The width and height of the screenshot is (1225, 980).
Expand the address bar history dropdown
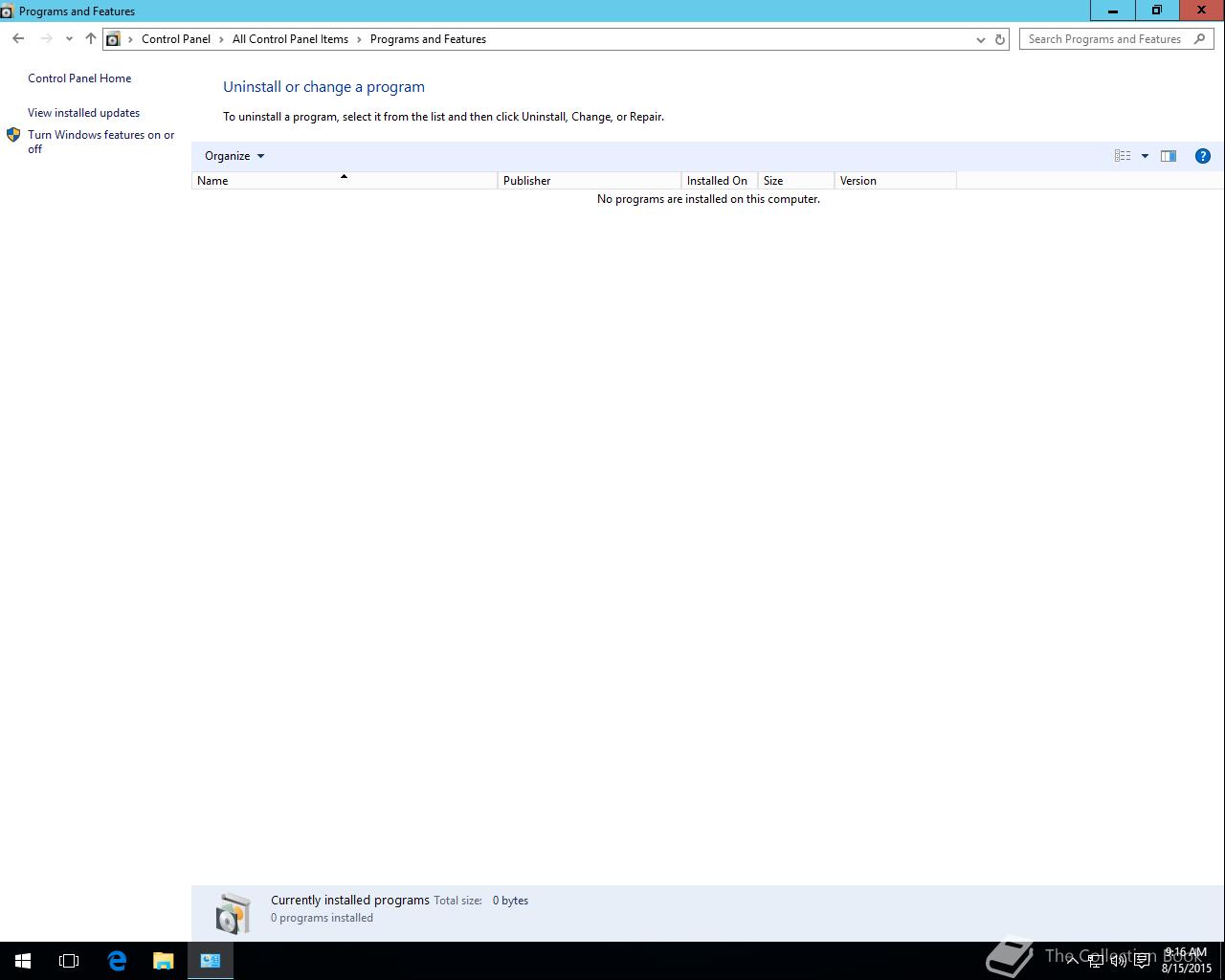[980, 39]
